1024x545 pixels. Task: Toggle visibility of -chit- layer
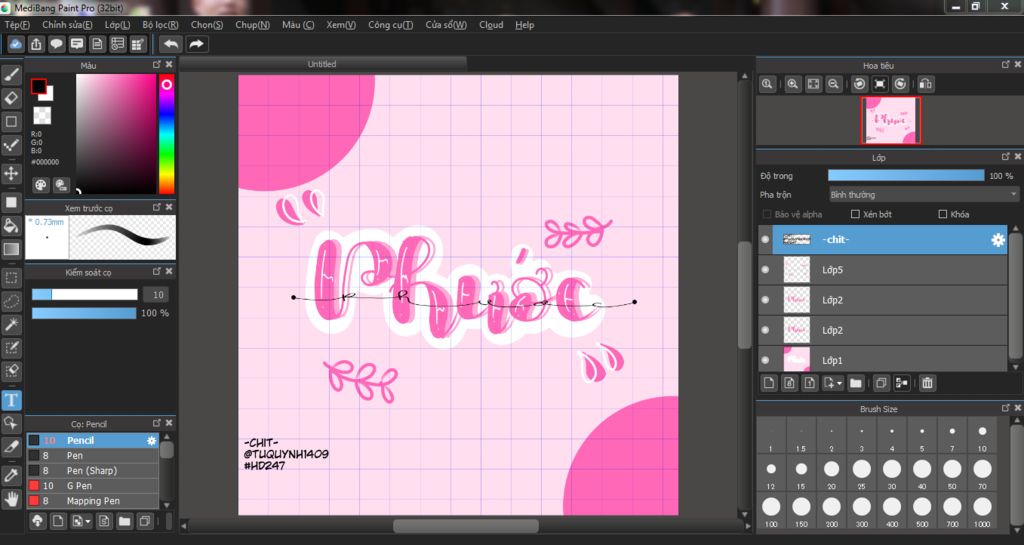[765, 240]
